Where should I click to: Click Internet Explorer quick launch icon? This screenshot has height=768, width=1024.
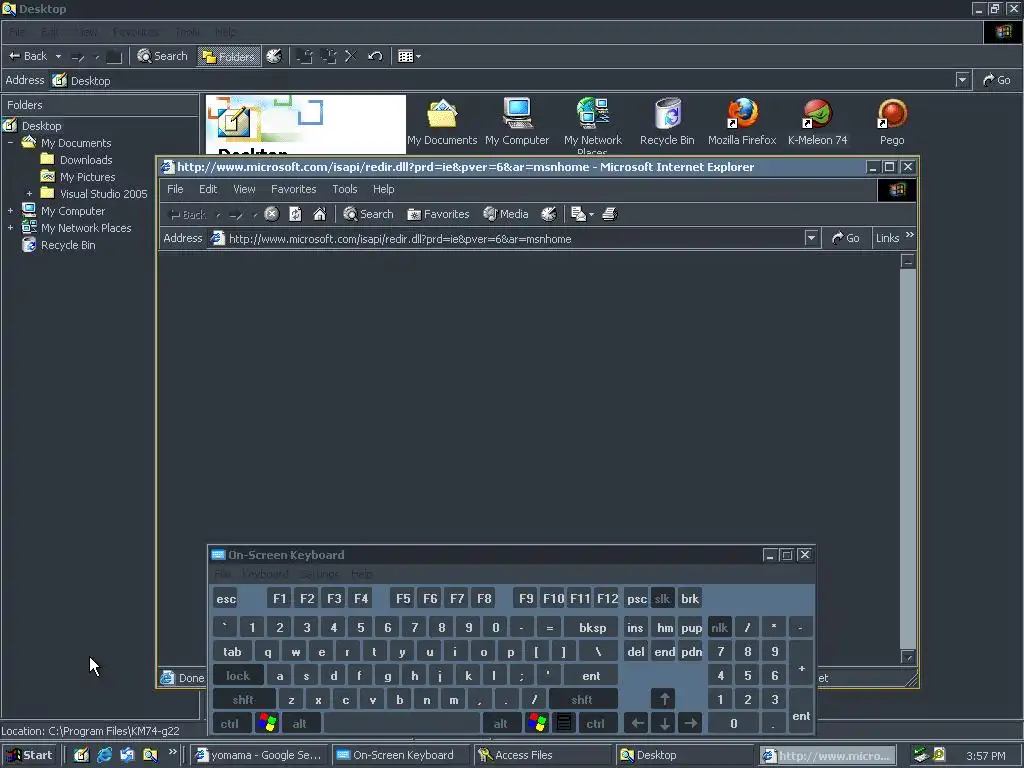coord(104,755)
